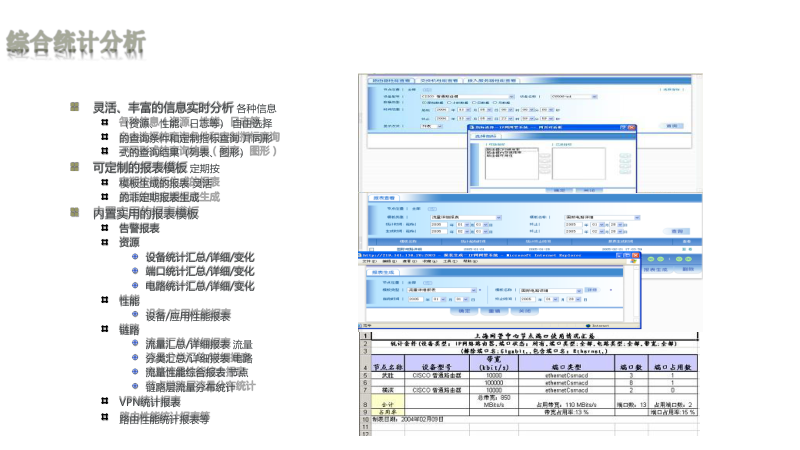Click the available indicators list box in dialog
Image resolution: width=800 pixels, height=450 pixels.
pos(511,164)
